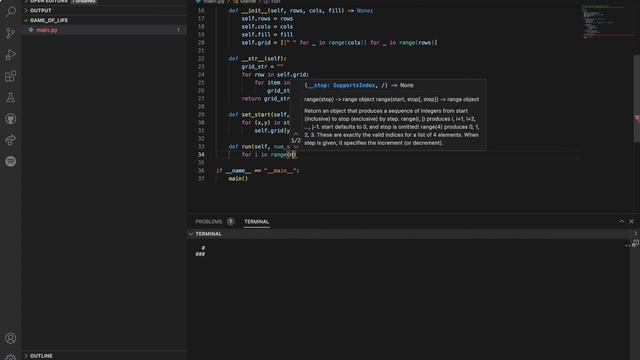Click right chevron on TERMINAL header row
This screenshot has width=640, height=360.
pyautogui.click(x=636, y=234)
